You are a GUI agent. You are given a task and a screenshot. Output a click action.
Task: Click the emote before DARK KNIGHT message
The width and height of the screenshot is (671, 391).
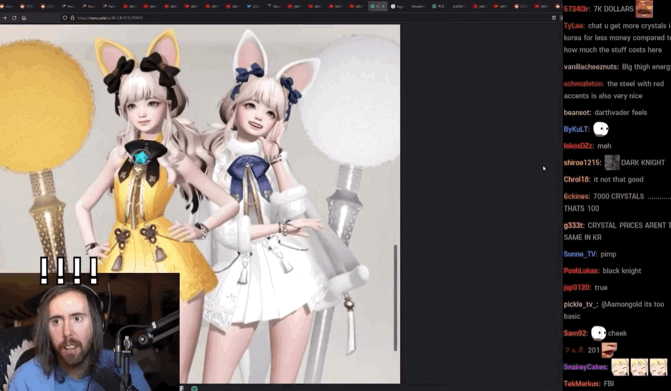[612, 163]
